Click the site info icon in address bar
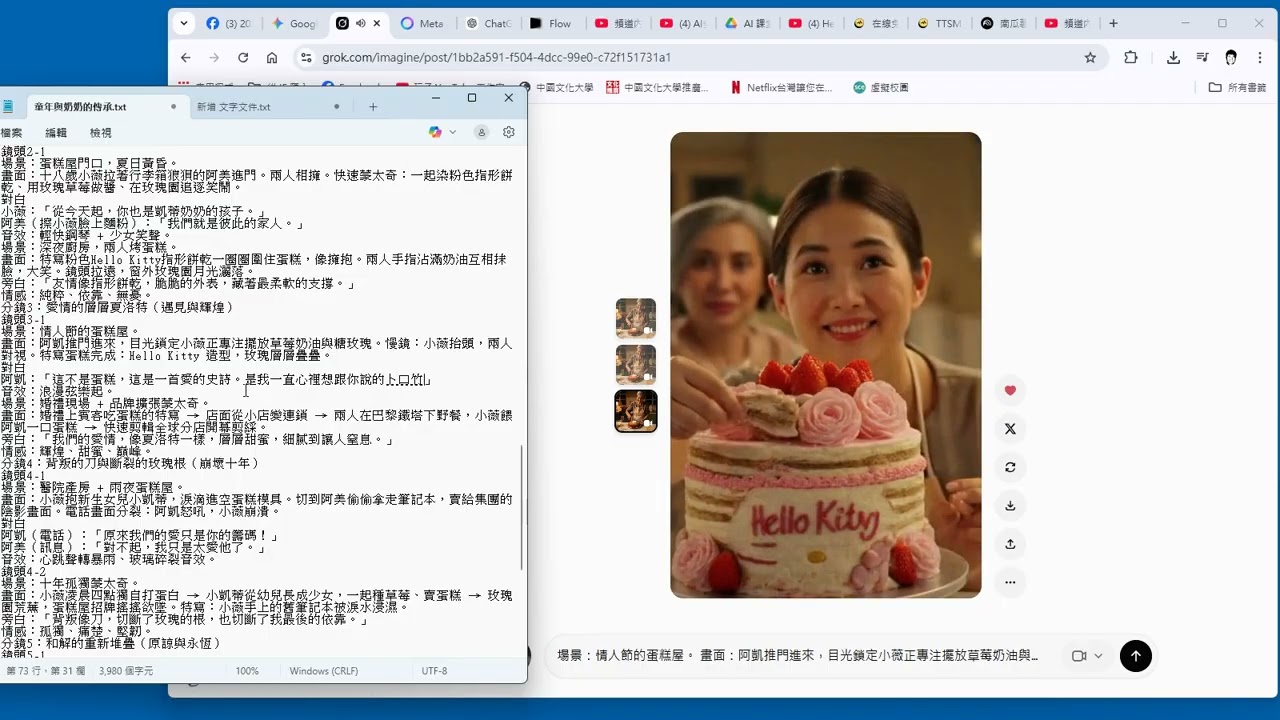This screenshot has width=1280, height=720. tap(306, 58)
